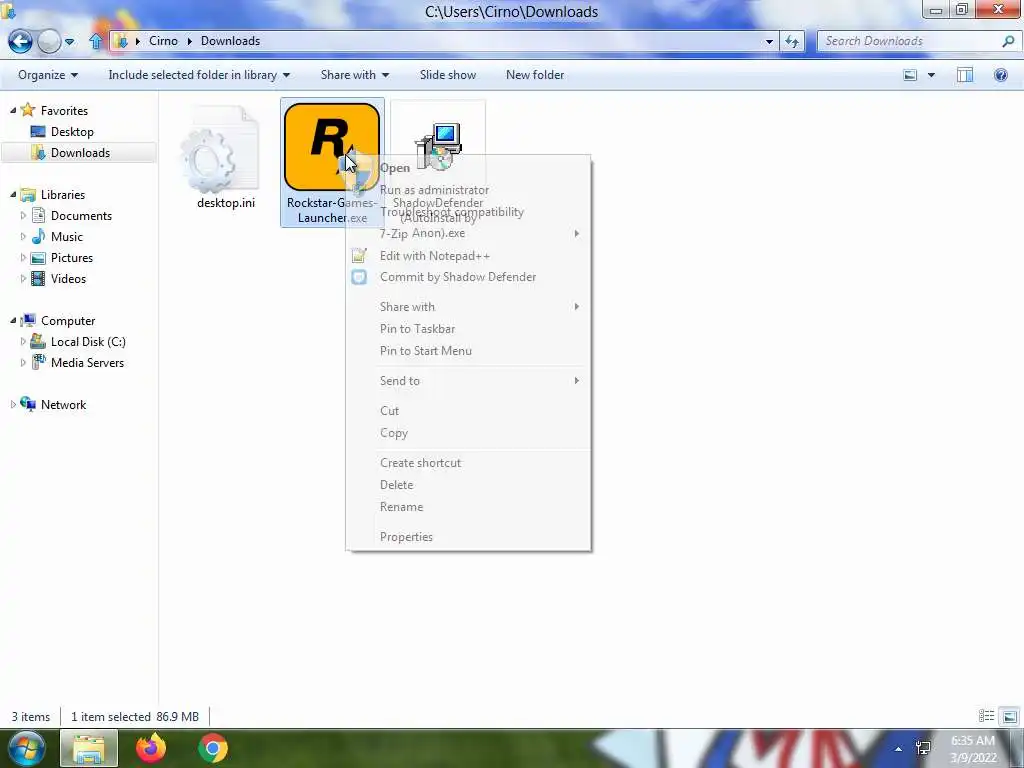Choose Delete in the context menu
Image resolution: width=1024 pixels, height=768 pixels.
coord(468,485)
